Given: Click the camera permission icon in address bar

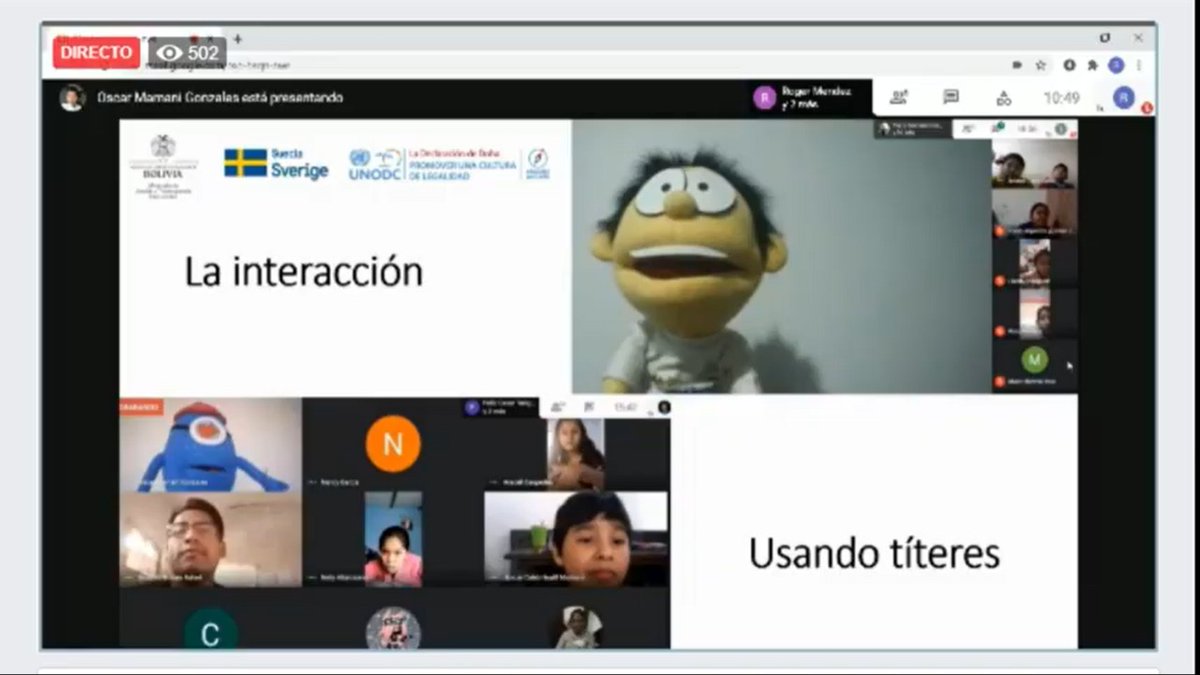Looking at the screenshot, I should [x=1017, y=65].
